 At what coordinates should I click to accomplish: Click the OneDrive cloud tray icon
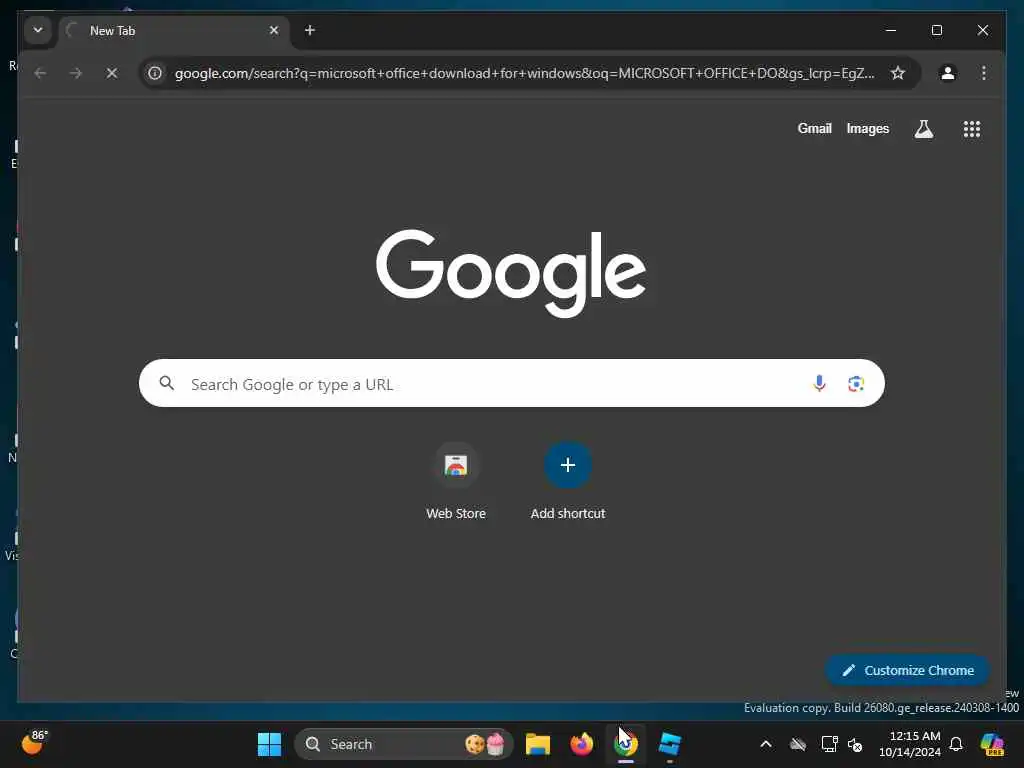pyautogui.click(x=797, y=744)
